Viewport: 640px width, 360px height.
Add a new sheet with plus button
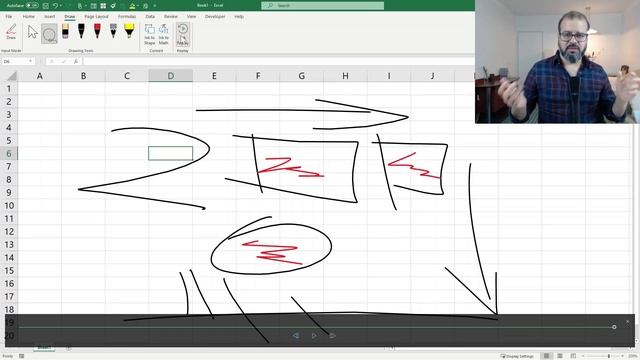69,348
